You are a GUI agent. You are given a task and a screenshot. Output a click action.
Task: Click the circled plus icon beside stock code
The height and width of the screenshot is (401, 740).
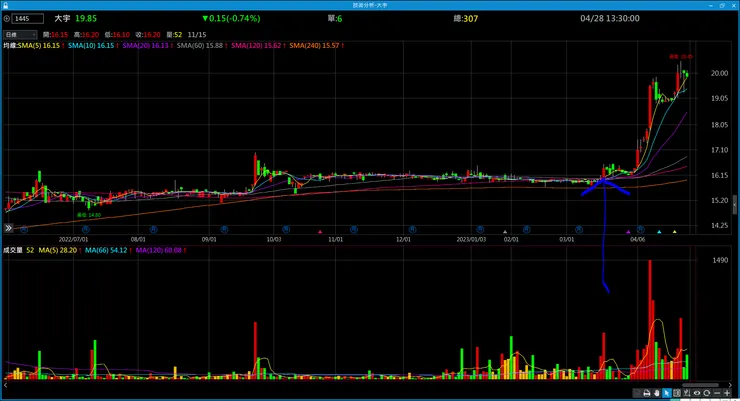(7, 19)
